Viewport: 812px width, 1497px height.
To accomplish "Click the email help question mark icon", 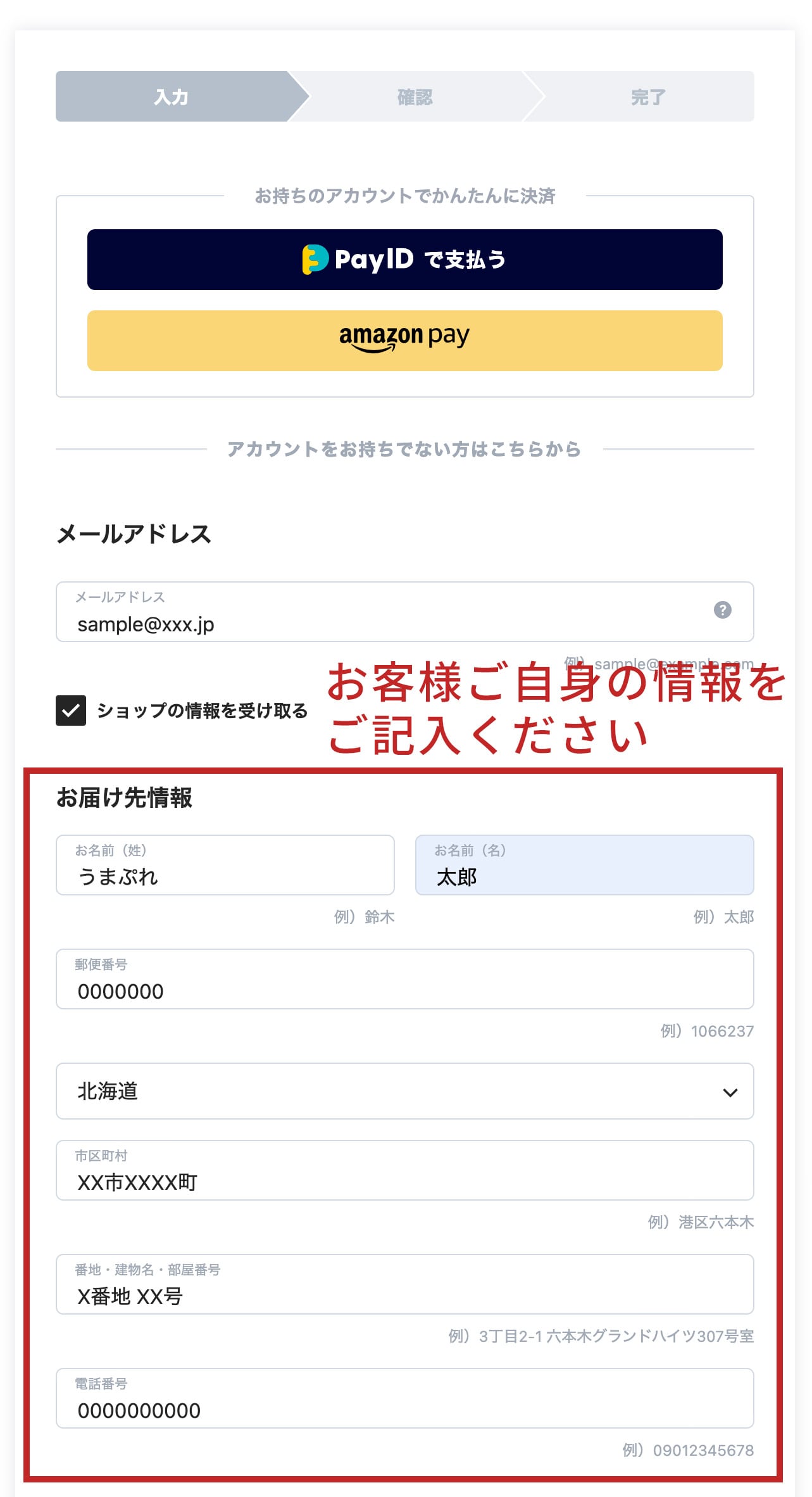I will pyautogui.click(x=722, y=610).
